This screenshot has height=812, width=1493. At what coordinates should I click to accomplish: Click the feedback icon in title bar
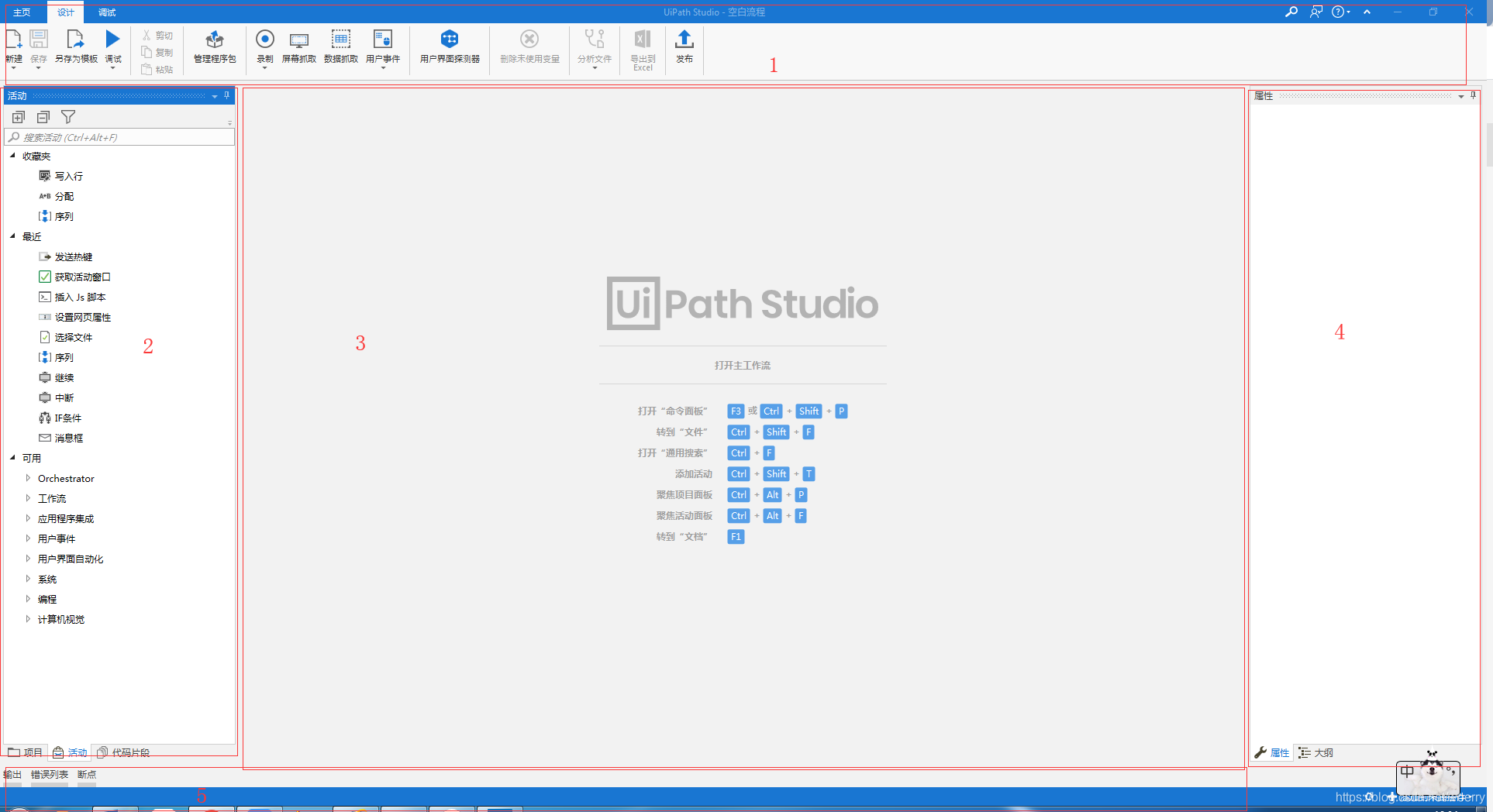click(1316, 12)
